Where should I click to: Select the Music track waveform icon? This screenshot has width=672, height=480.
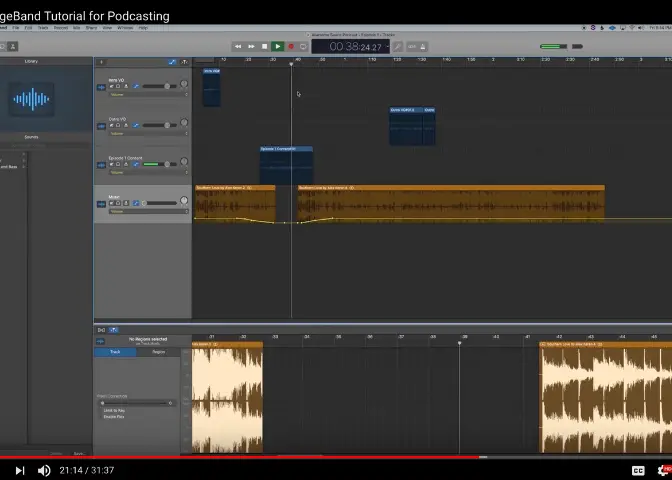point(101,204)
